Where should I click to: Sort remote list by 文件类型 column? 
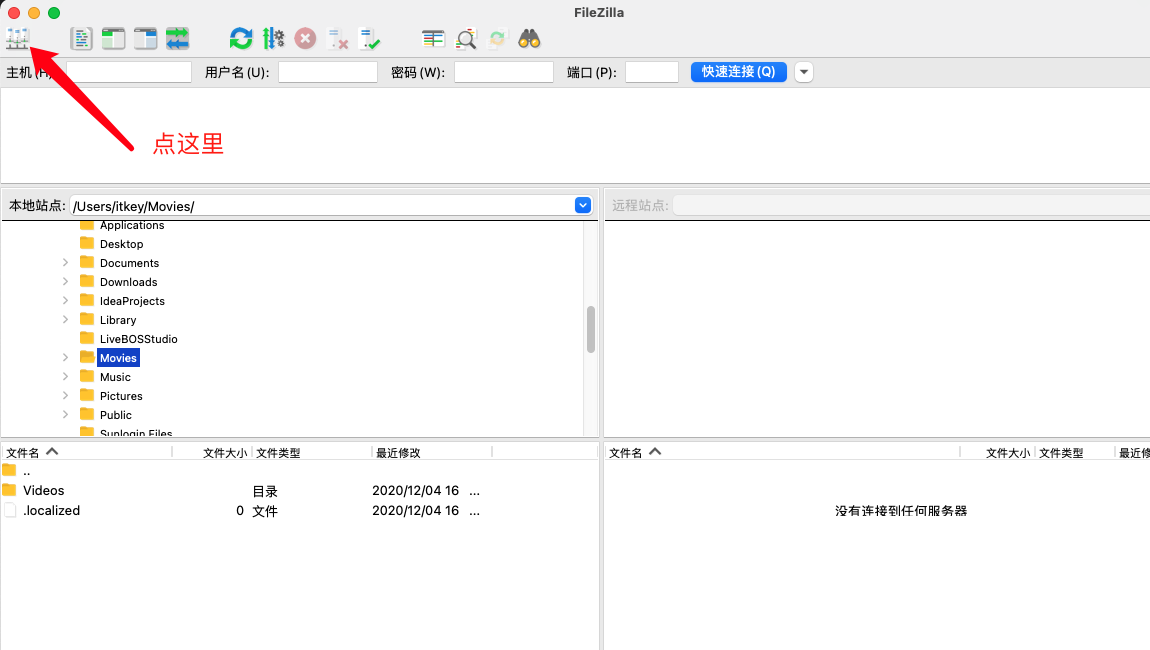click(1074, 453)
